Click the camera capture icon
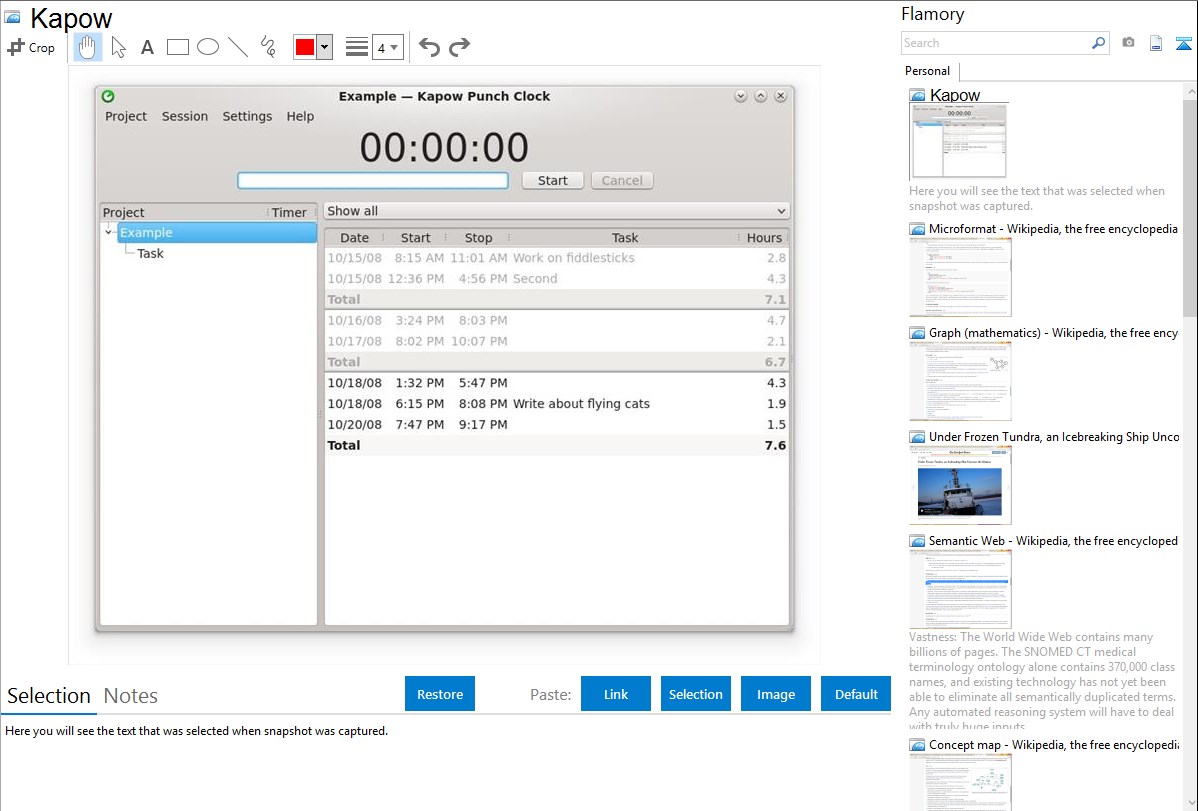The height and width of the screenshot is (811, 1198). coord(1128,43)
